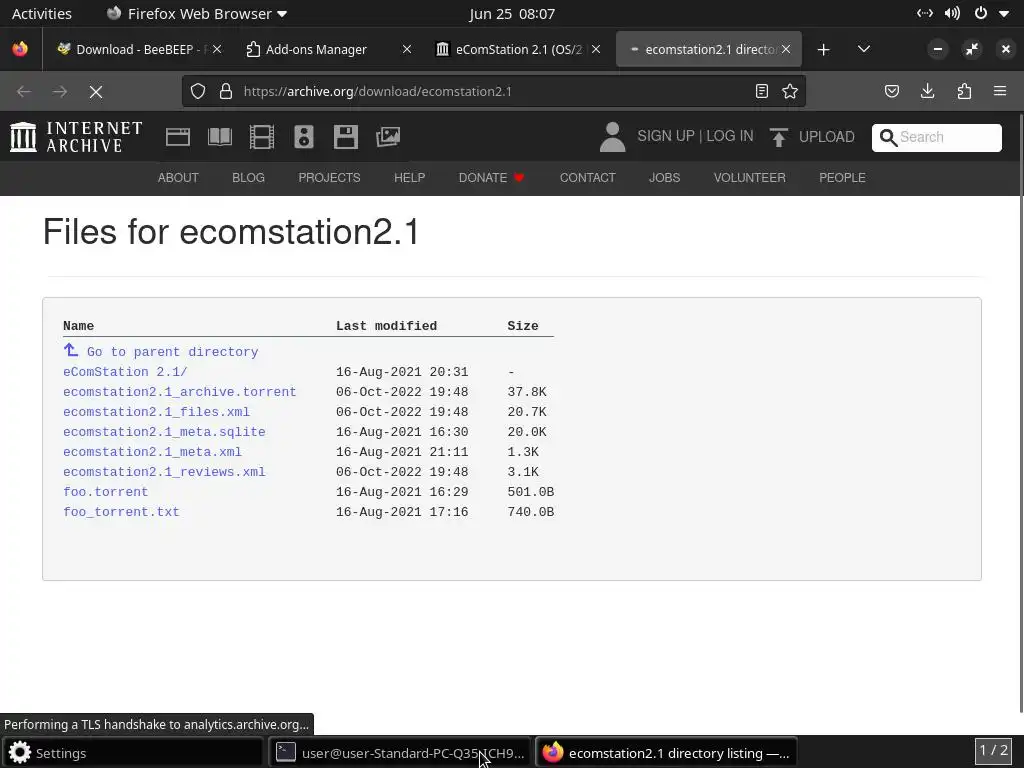This screenshot has height=768, width=1024.
Task: Switch to terminal window in taskbar
Action: pos(400,753)
